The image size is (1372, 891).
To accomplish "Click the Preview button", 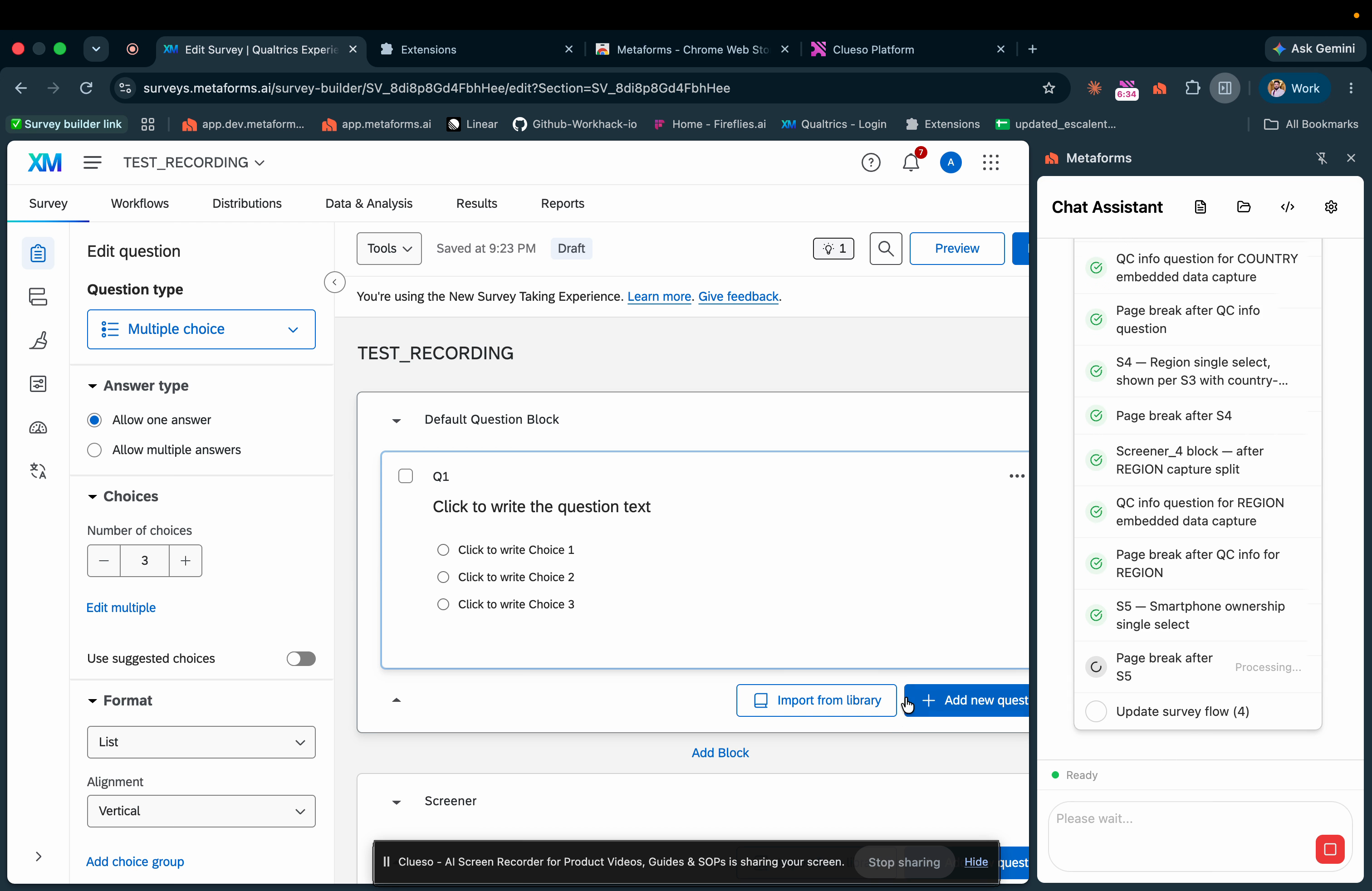I will [x=956, y=249].
